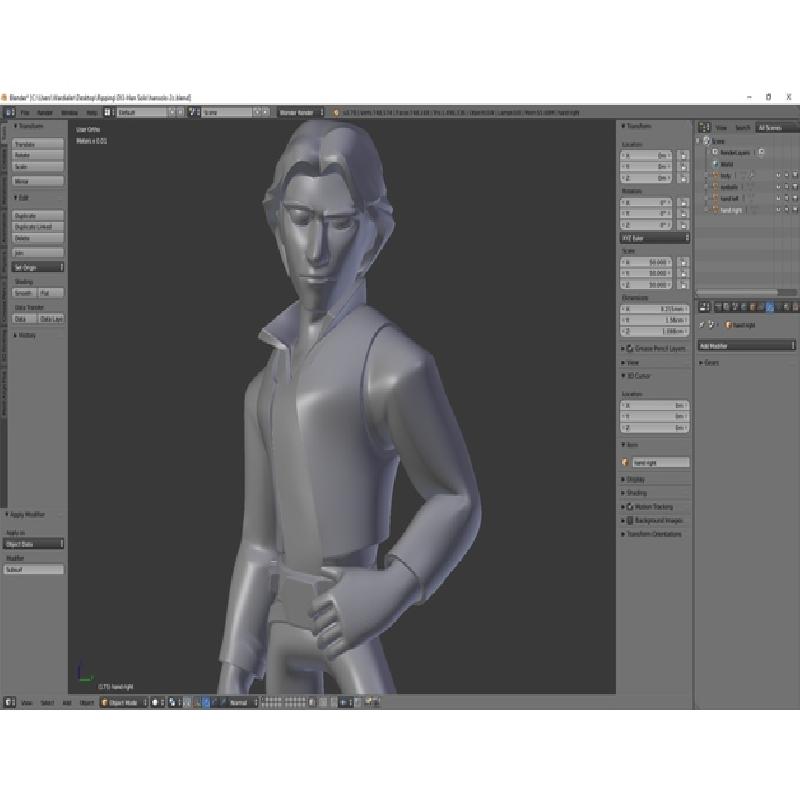Open the XYZ Euler rotation mode dropdown
800x800 pixels.
coord(655,238)
